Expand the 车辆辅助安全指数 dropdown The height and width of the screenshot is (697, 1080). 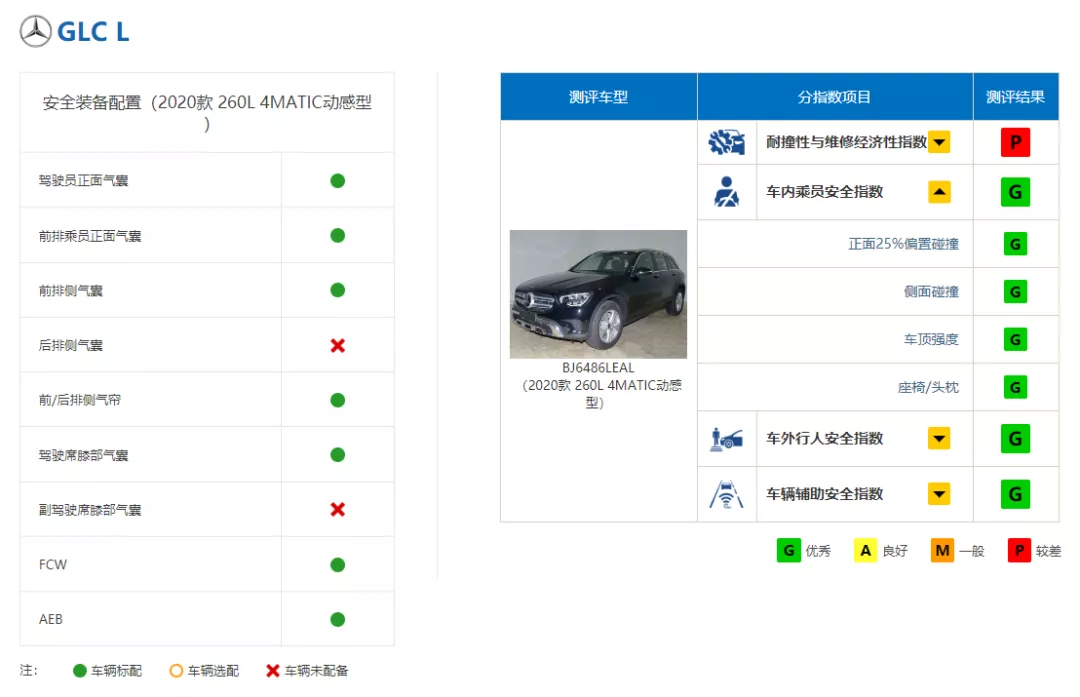pos(939,494)
